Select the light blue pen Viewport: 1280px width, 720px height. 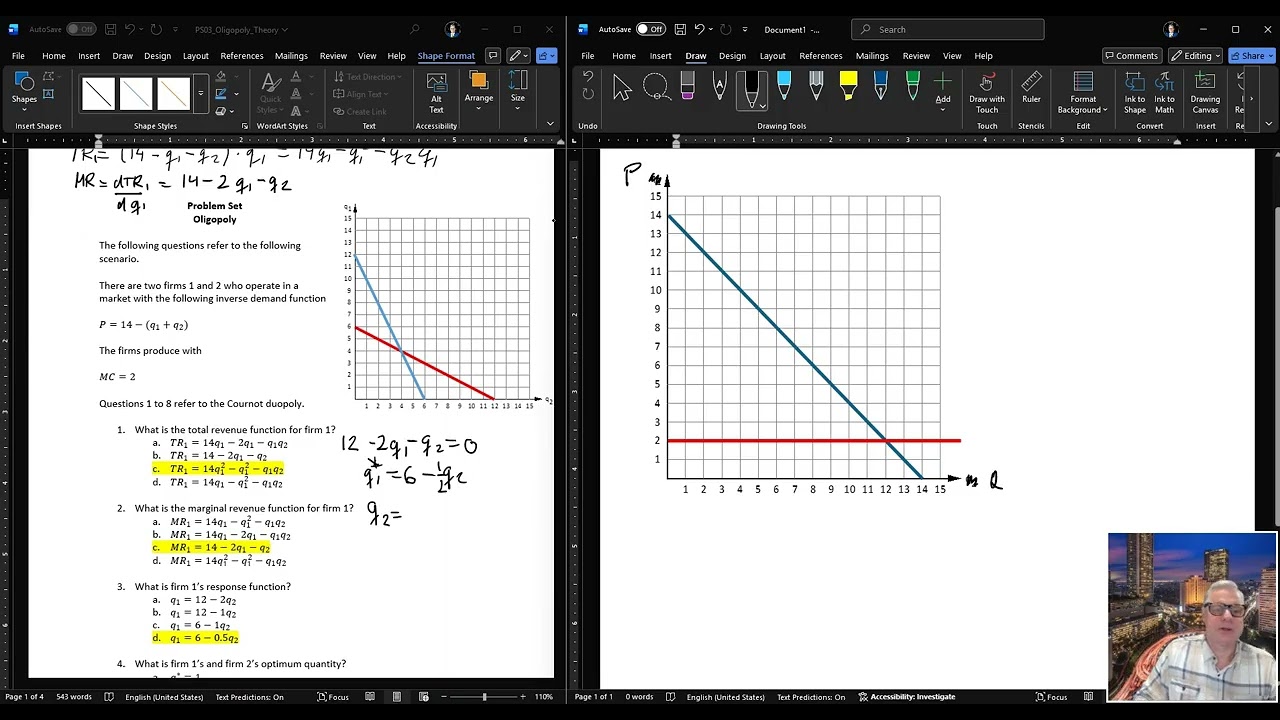pyautogui.click(x=784, y=88)
